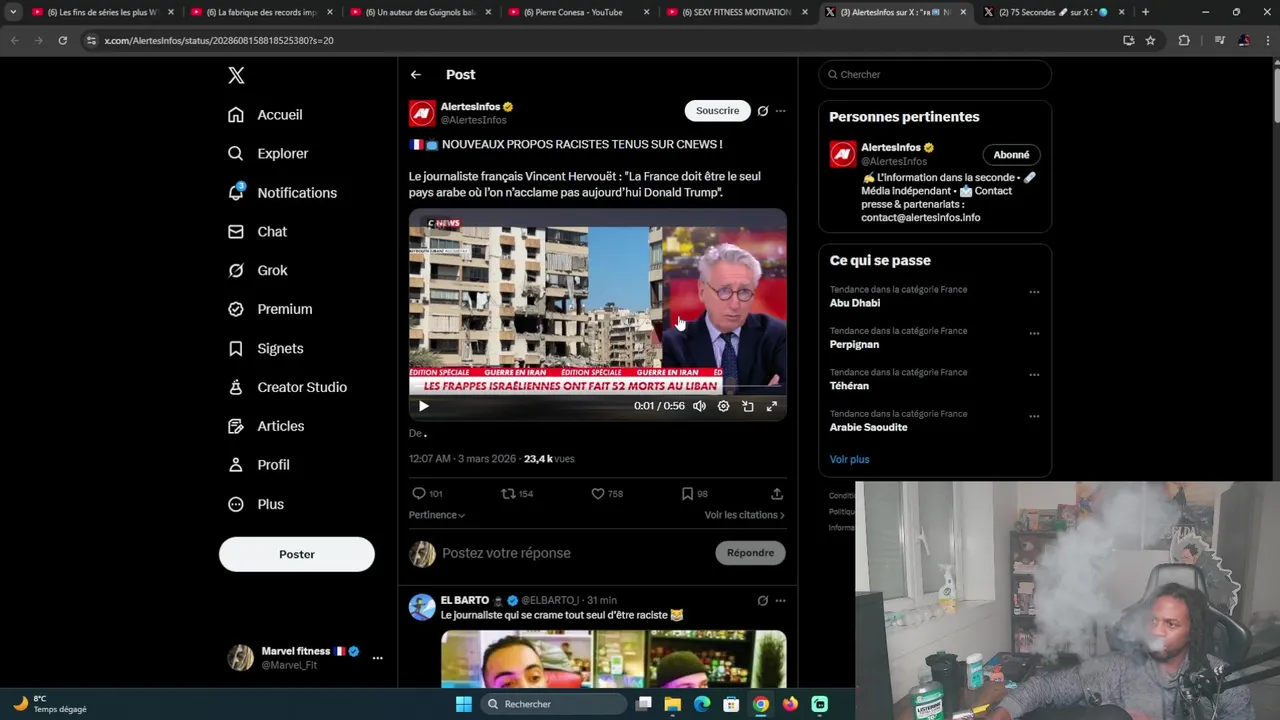Open Notifications page
1280x720 pixels.
[x=282, y=193]
